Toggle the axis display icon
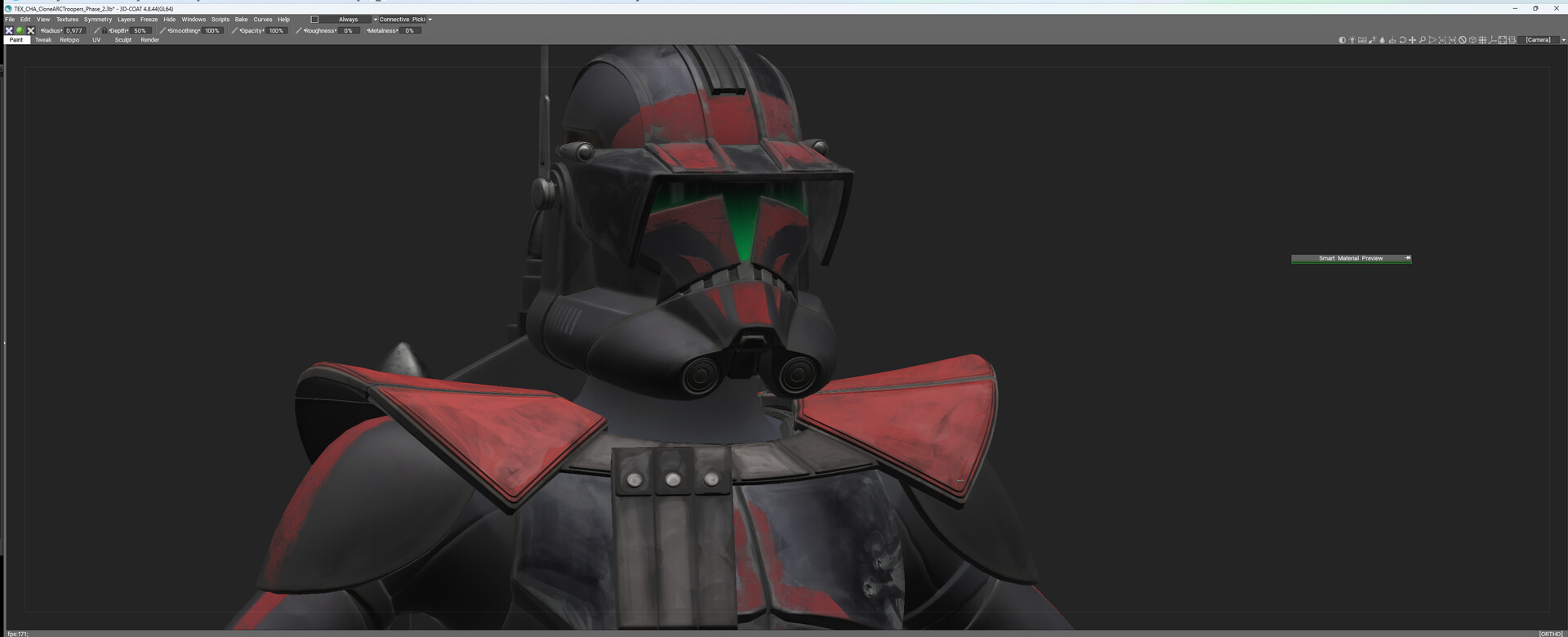Viewport: 1568px width, 637px height. tap(1493, 40)
